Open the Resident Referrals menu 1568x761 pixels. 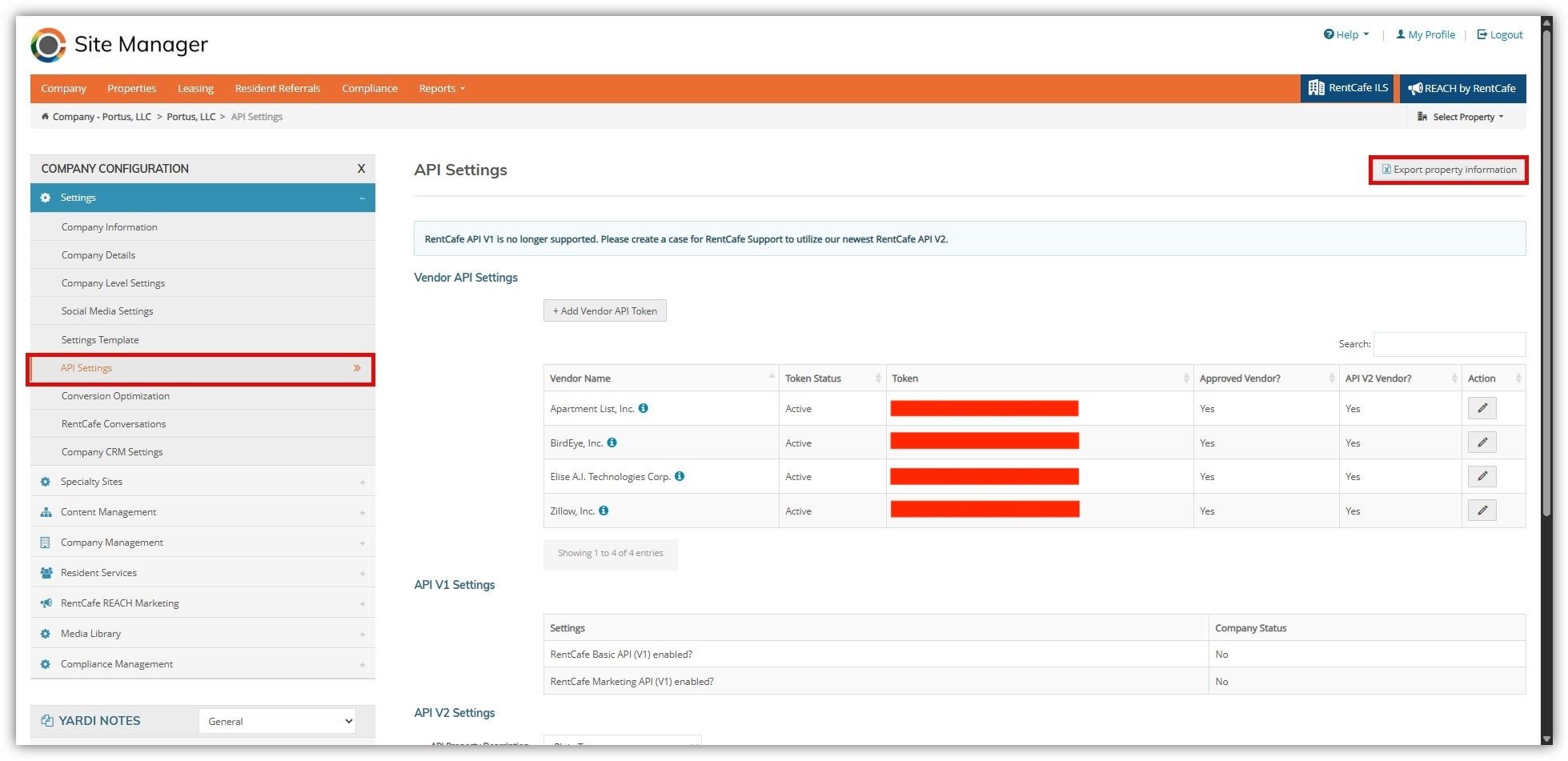[x=278, y=88]
